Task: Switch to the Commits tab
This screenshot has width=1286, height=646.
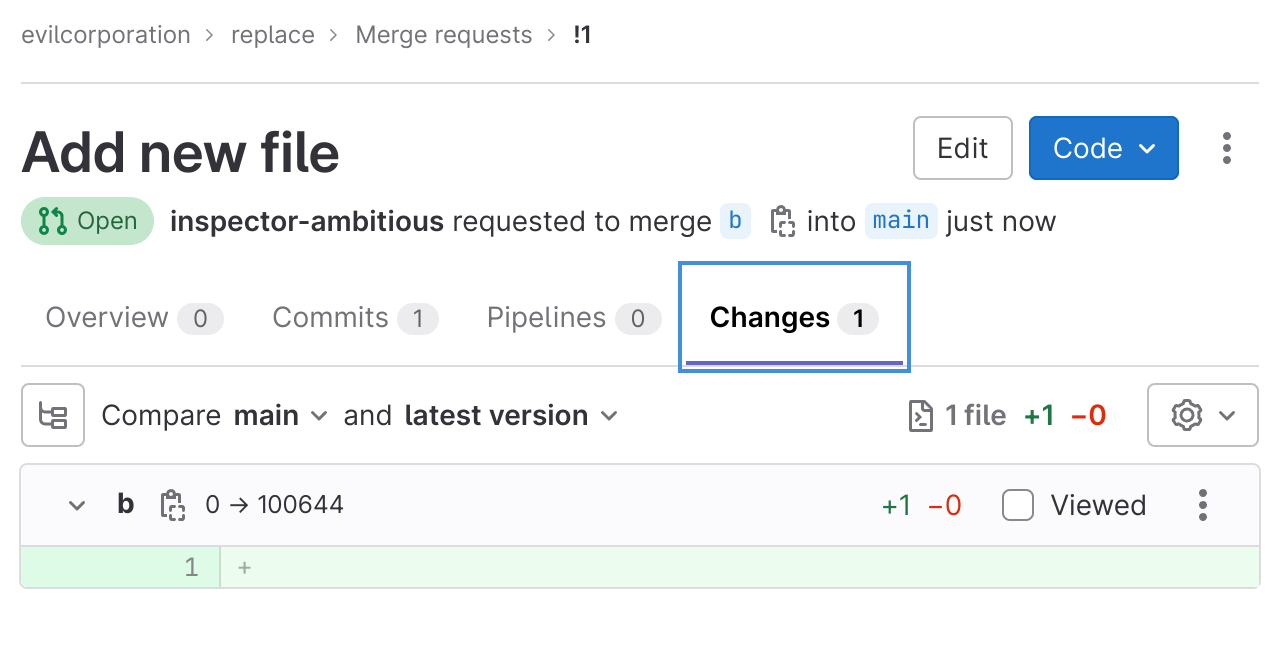Action: click(355, 318)
